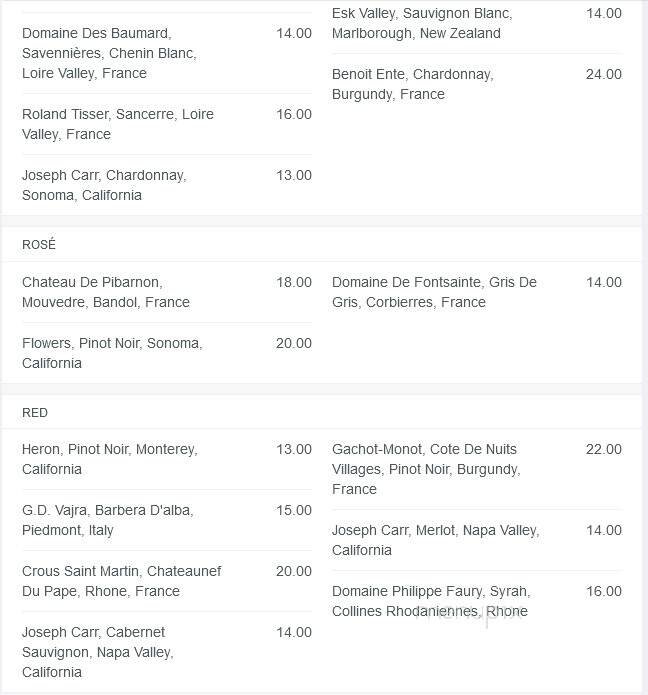
Task: Click Benoit Ente Chardonnay, Burgundy entry
Action: (x=413, y=84)
